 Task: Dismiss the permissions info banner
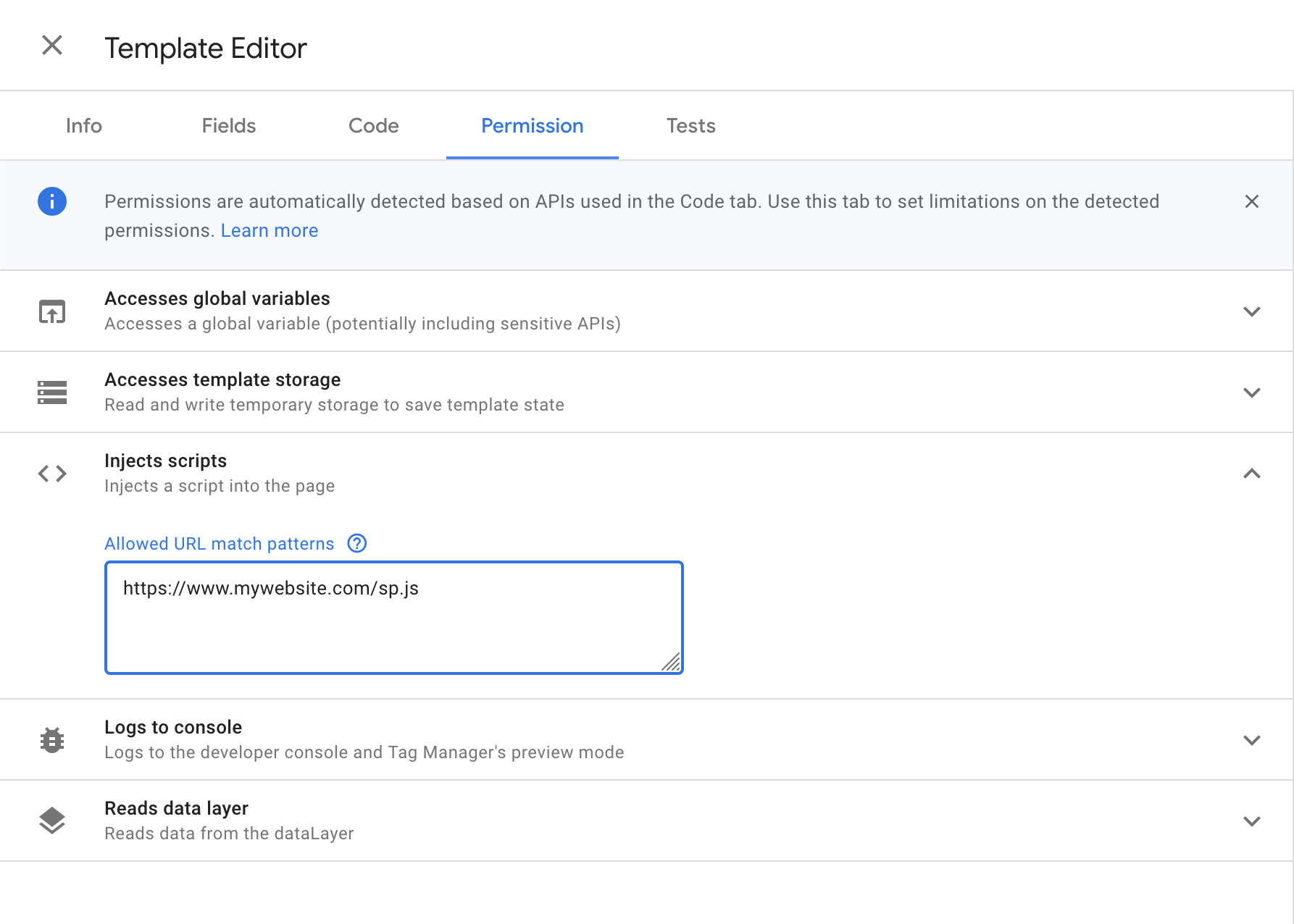[1252, 201]
